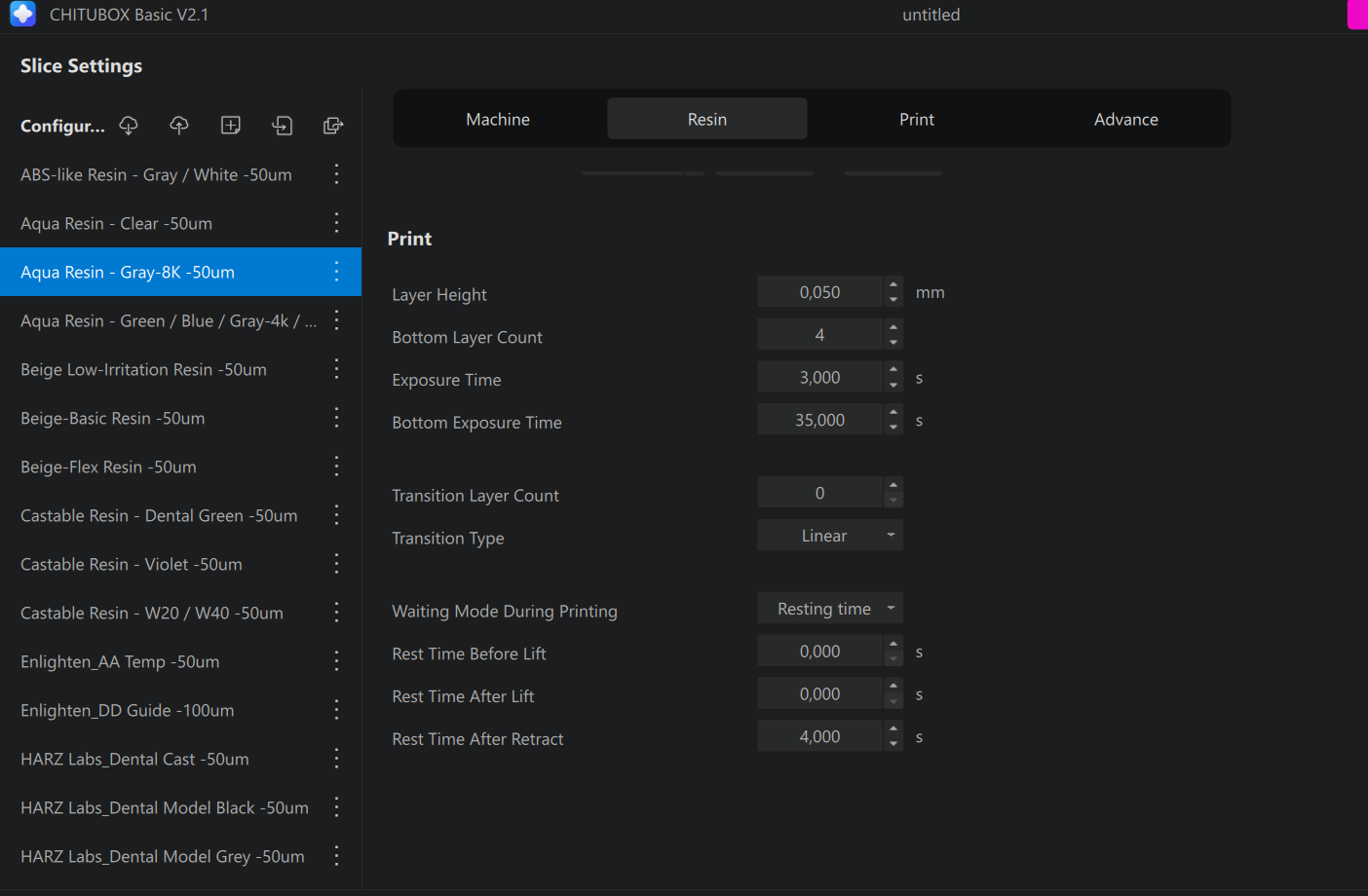
Task: Click the export configuration icon
Action: click(333, 126)
